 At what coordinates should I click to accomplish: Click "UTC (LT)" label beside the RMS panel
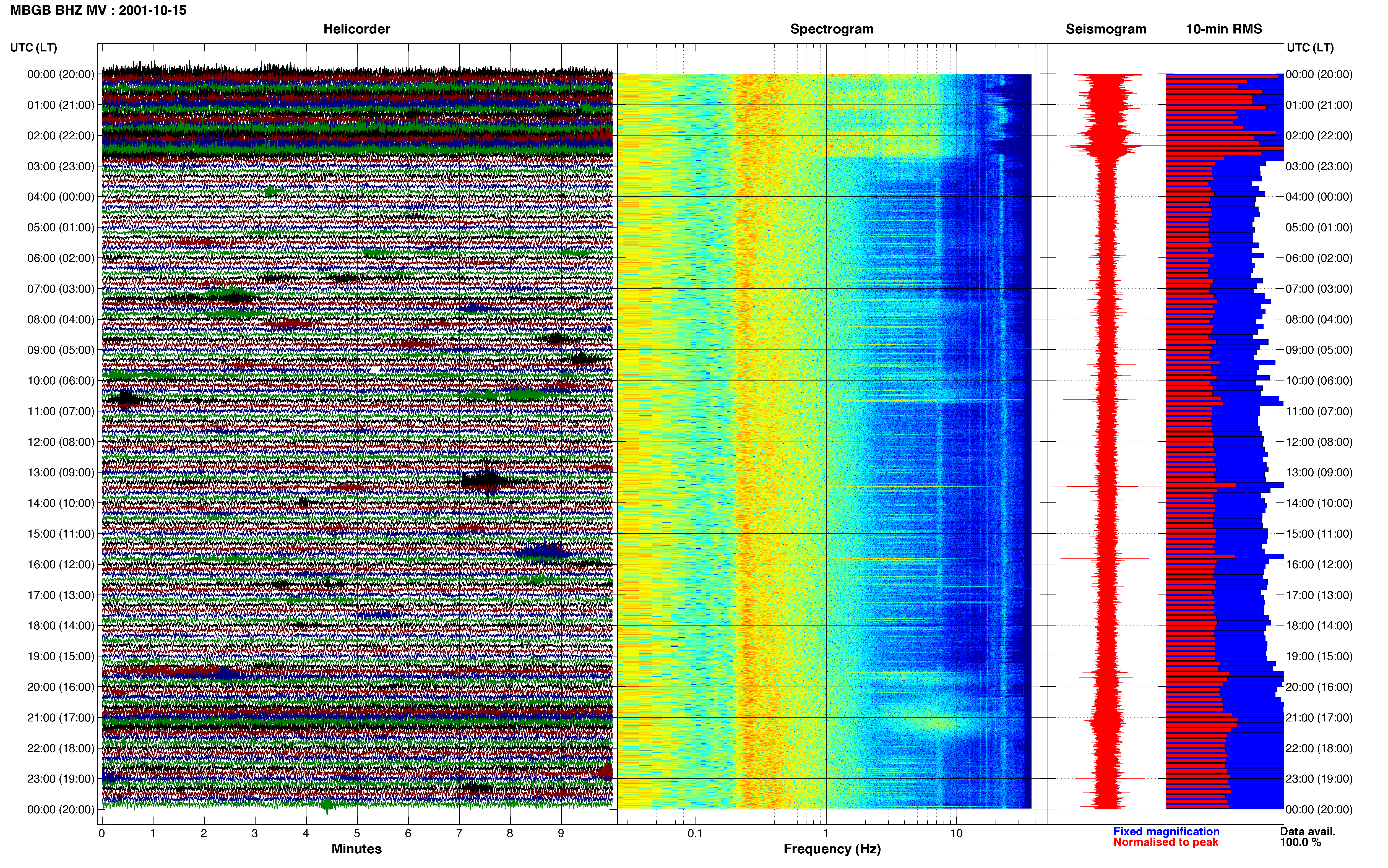[1310, 48]
